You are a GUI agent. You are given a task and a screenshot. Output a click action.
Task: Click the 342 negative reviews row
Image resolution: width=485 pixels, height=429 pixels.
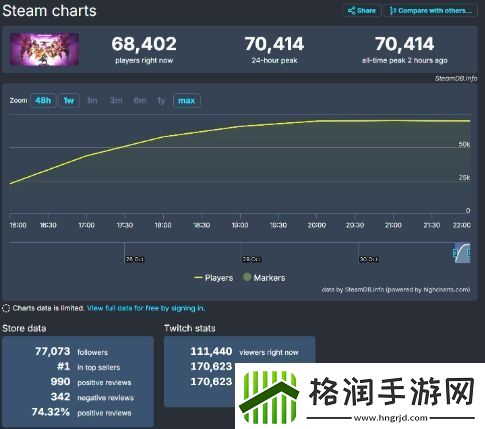point(92,397)
